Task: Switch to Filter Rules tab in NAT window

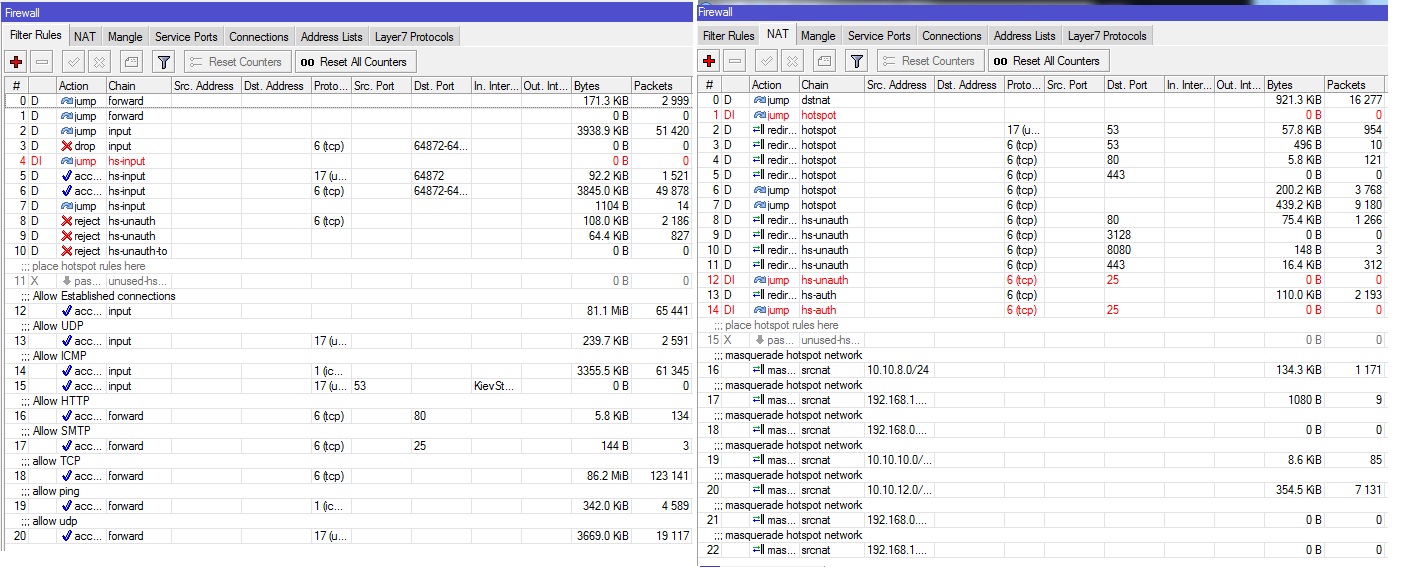Action: (x=729, y=36)
